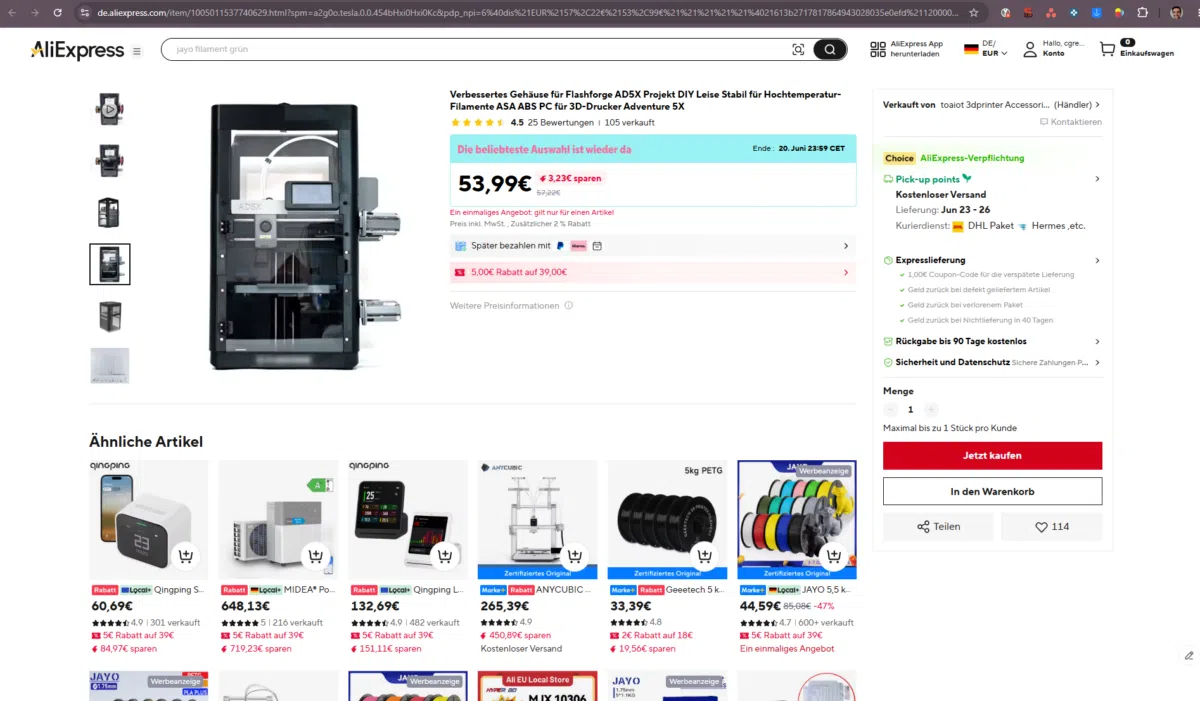Click the info icon next to Weitere Preisinformationen

point(569,306)
